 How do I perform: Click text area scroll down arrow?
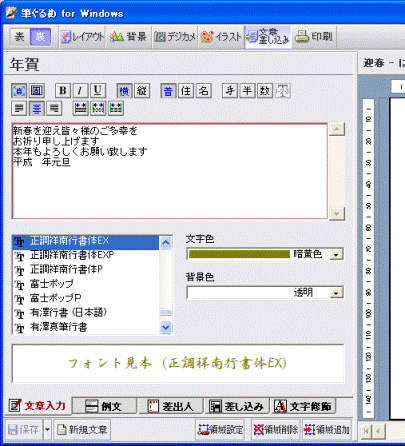coord(337,213)
